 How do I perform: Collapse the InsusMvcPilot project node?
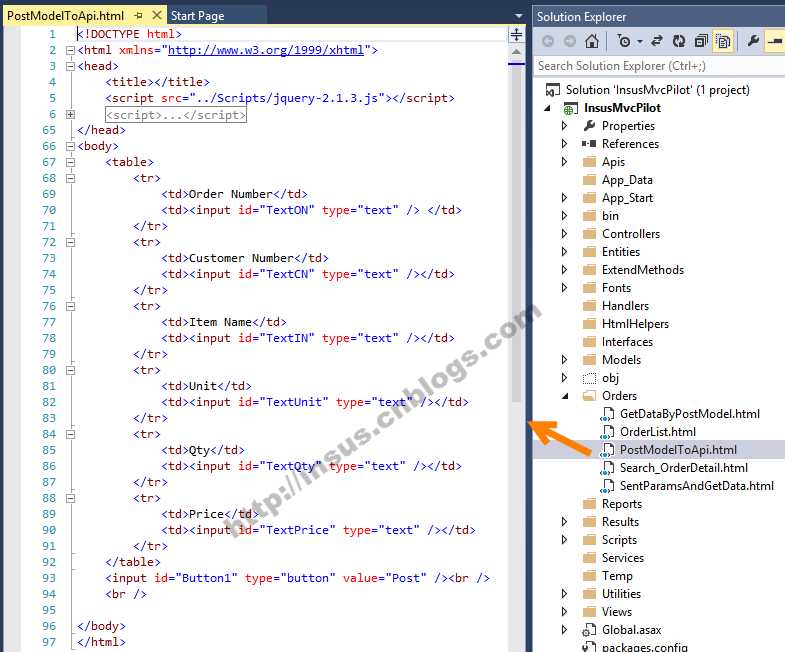548,108
